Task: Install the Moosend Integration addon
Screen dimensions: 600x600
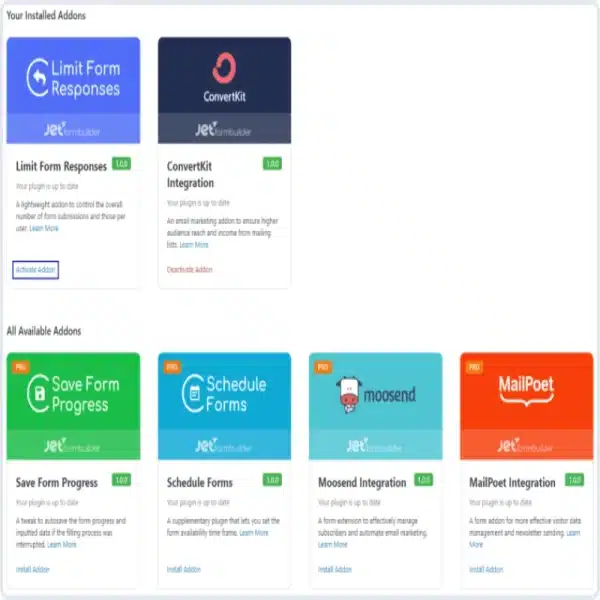Action: [x=334, y=569]
